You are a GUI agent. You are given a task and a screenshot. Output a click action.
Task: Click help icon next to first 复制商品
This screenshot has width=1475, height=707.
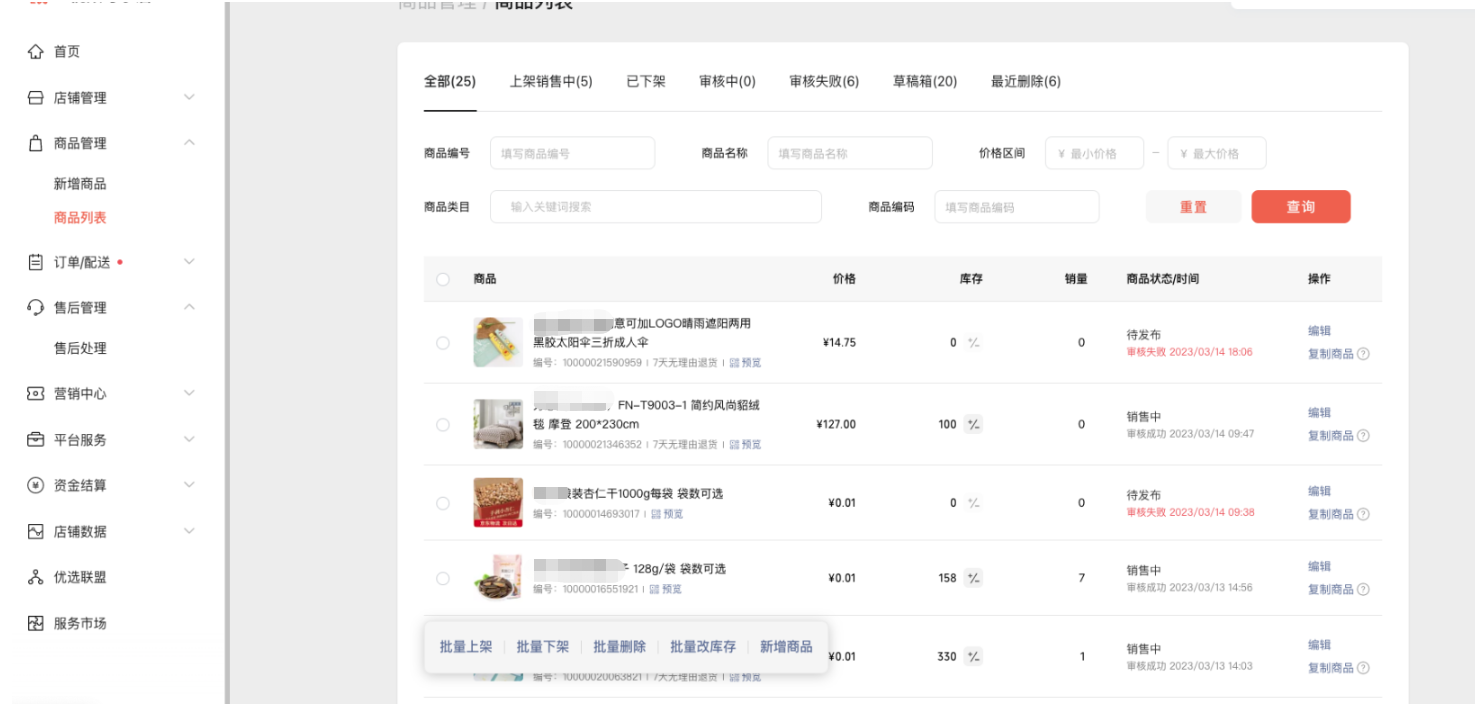click(x=1363, y=354)
